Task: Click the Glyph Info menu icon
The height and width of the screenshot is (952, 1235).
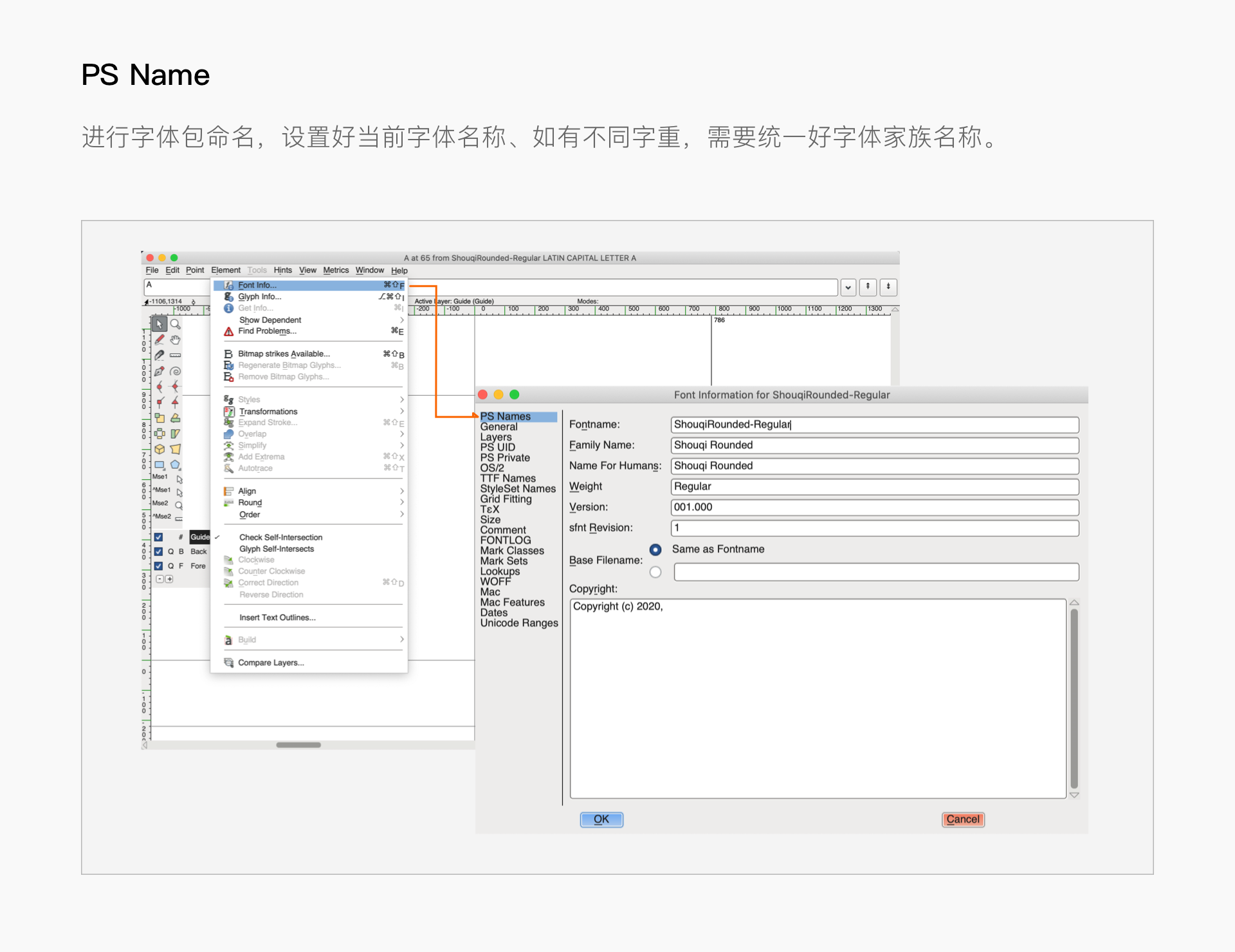Action: [x=228, y=297]
